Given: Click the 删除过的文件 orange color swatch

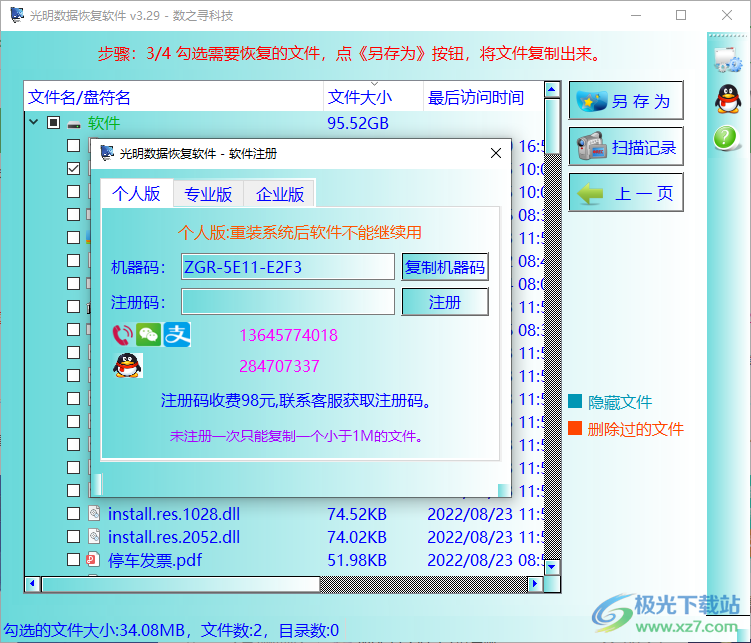Looking at the screenshot, I should pos(575,428).
